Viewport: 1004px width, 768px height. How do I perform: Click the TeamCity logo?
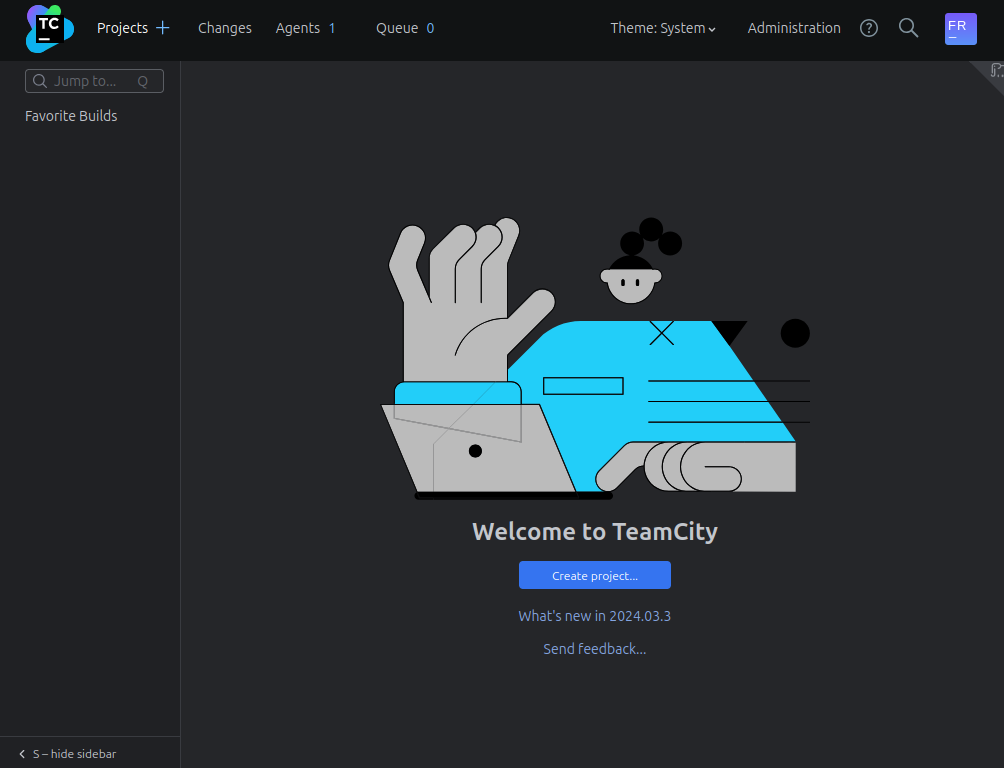point(49,29)
